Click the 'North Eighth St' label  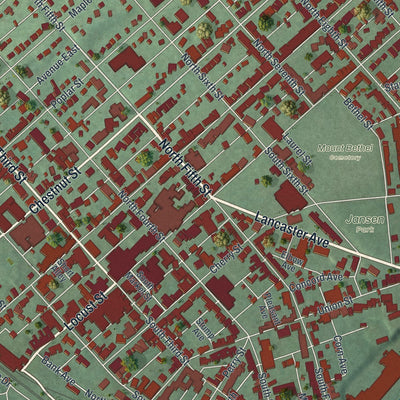(324, 24)
